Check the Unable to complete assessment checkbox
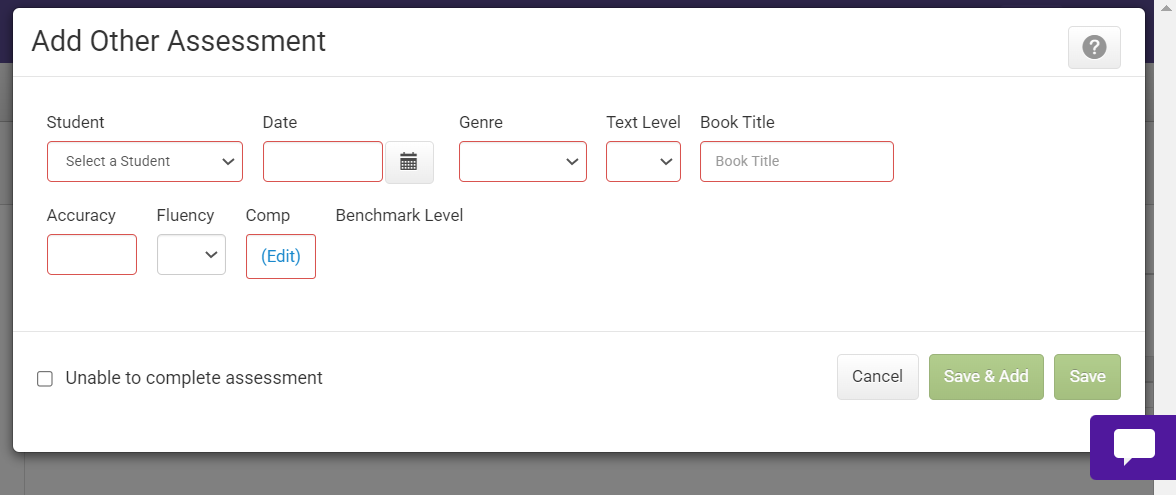Image resolution: width=1176 pixels, height=495 pixels. pyautogui.click(x=45, y=379)
